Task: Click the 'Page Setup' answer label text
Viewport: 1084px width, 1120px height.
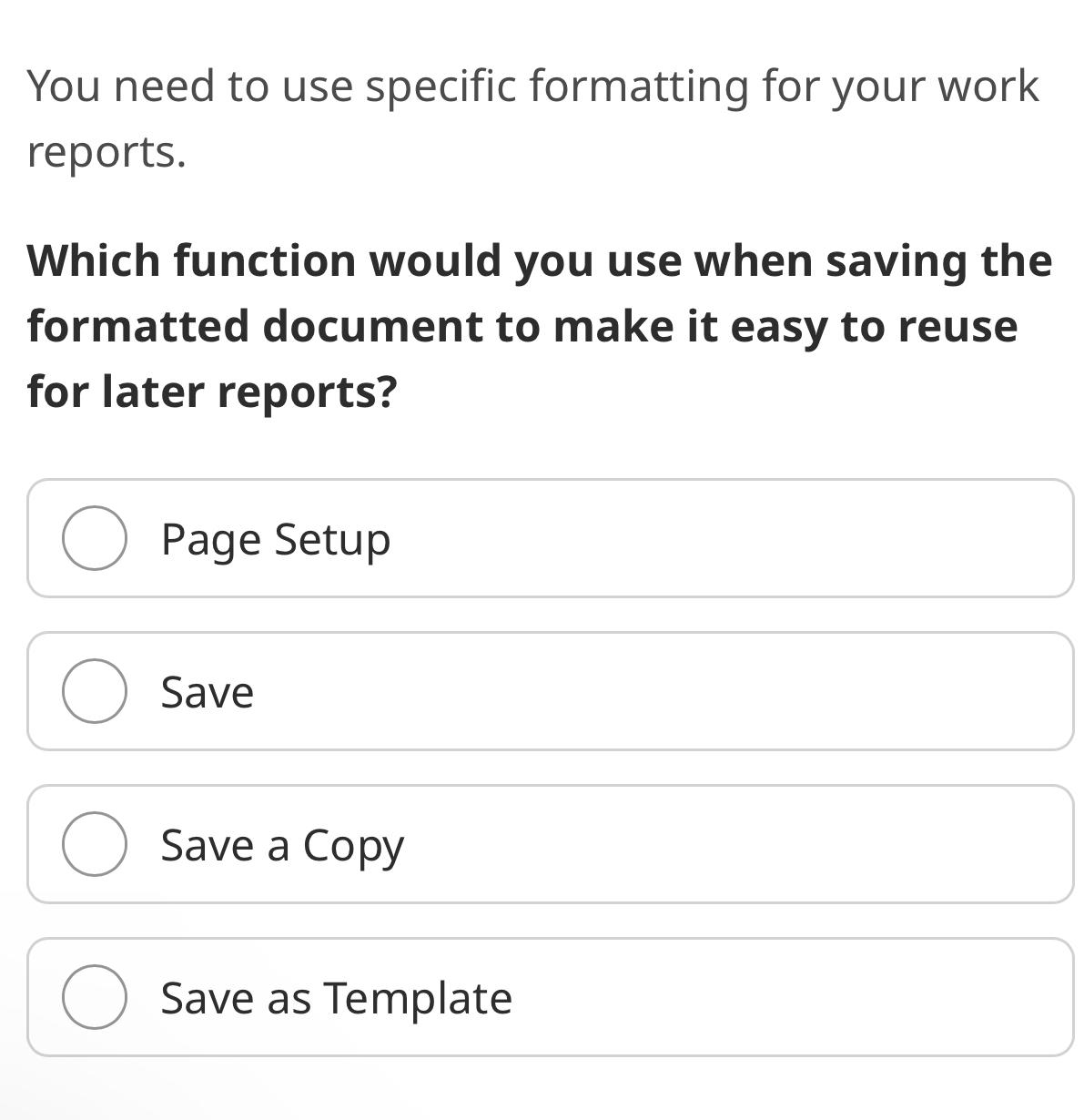Action: (x=276, y=540)
